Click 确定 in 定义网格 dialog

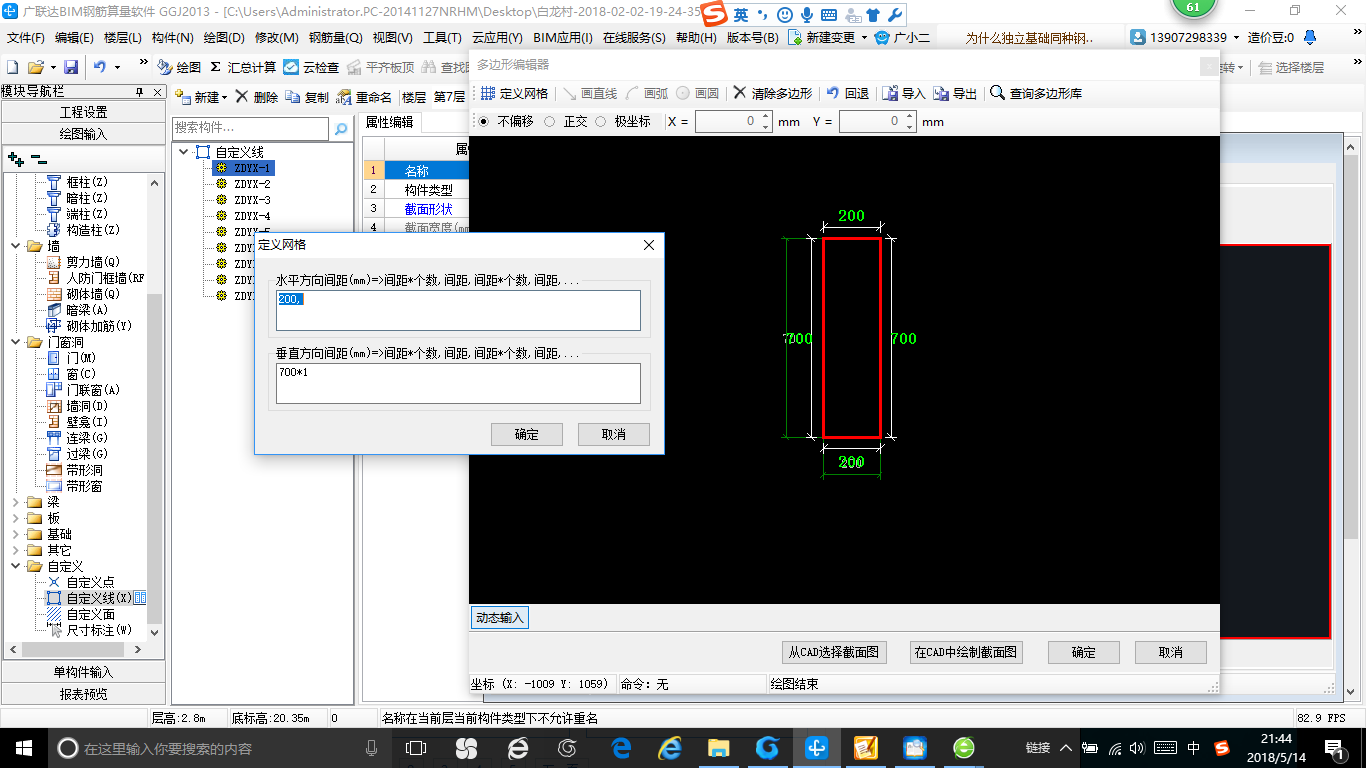tap(527, 434)
